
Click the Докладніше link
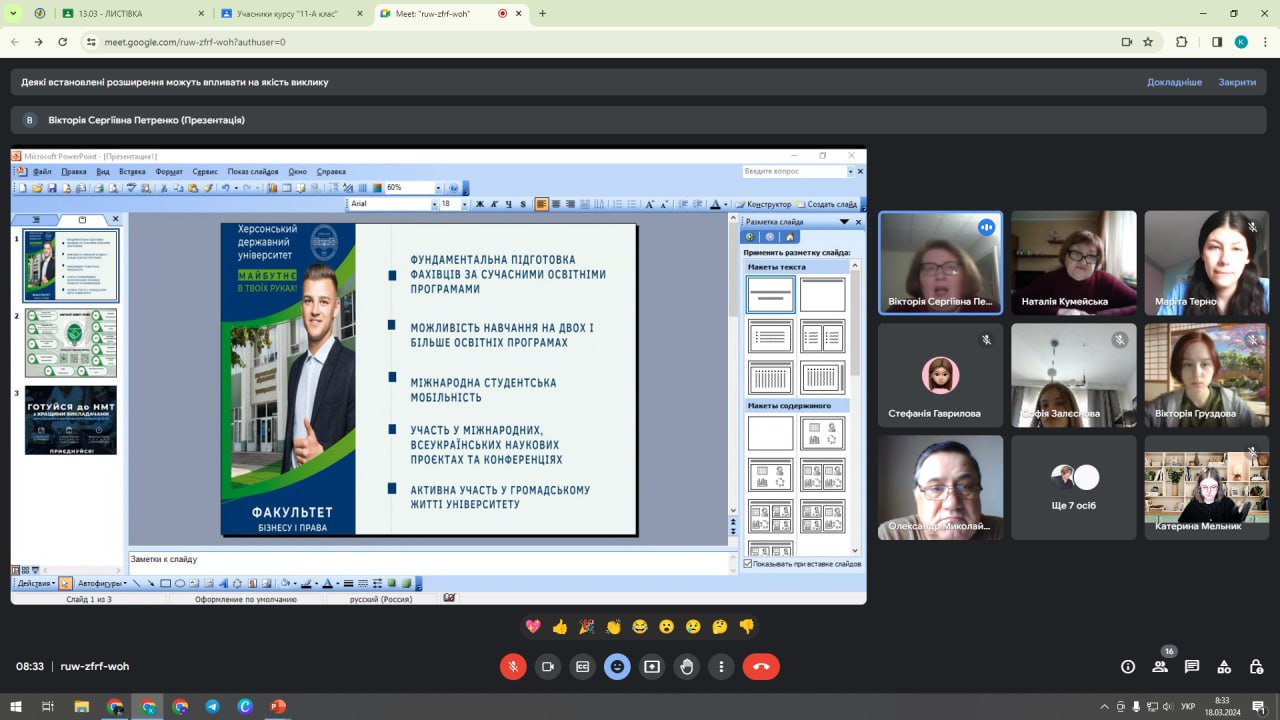(1174, 82)
